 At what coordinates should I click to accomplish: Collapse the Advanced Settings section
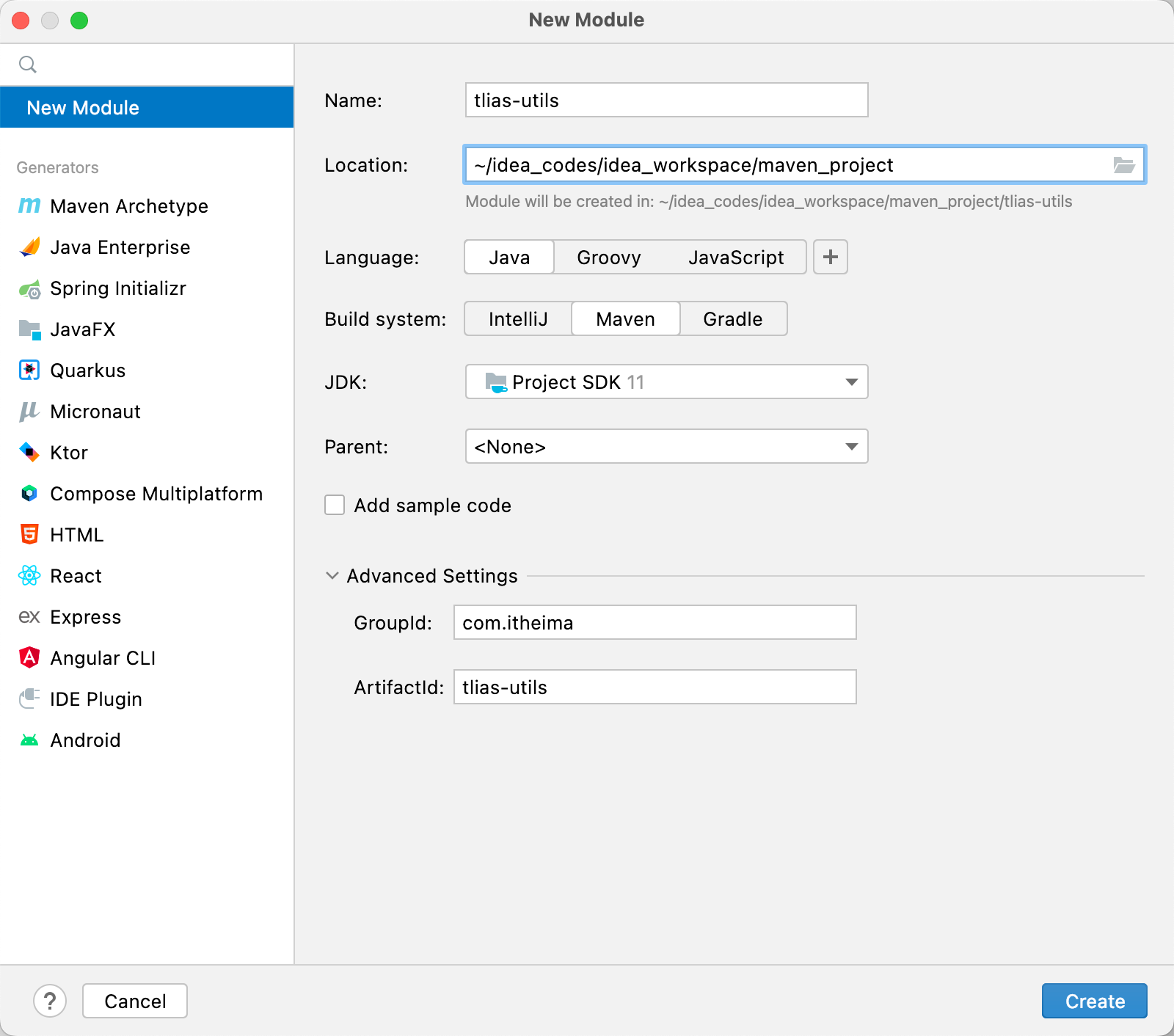[x=332, y=576]
